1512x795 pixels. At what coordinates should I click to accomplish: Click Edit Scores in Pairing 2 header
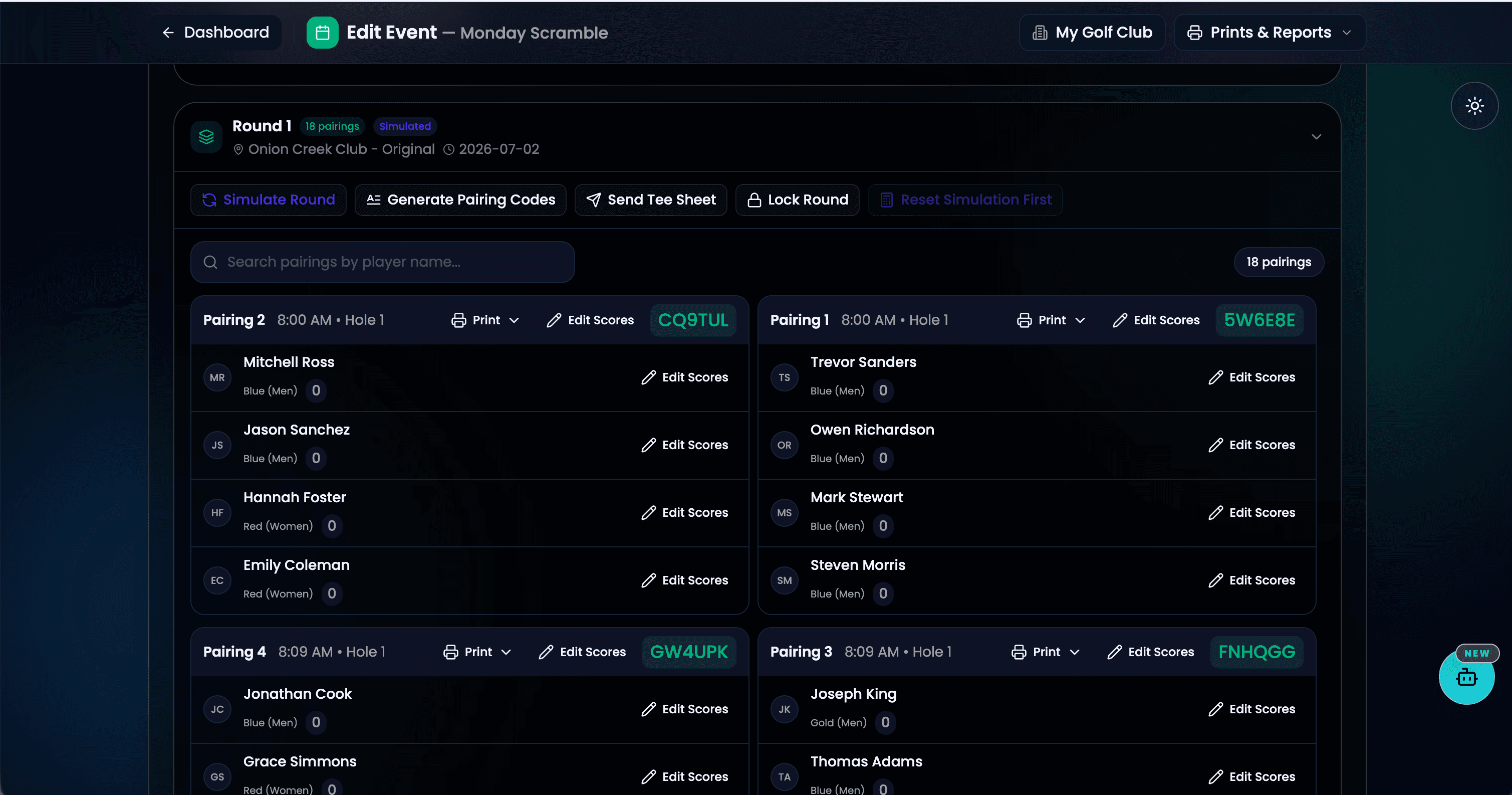(590, 320)
